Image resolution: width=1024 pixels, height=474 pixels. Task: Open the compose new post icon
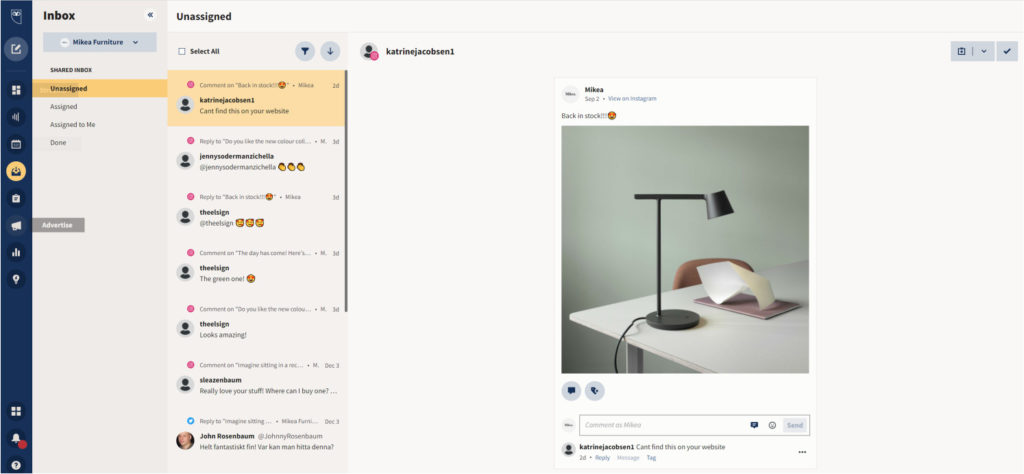coord(16,49)
